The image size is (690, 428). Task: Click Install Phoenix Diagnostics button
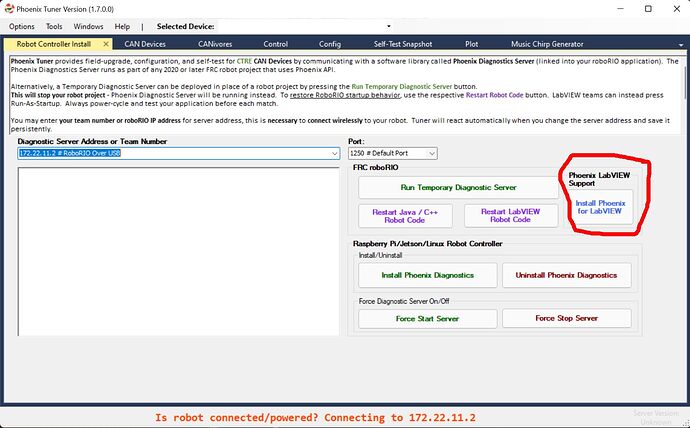click(427, 275)
